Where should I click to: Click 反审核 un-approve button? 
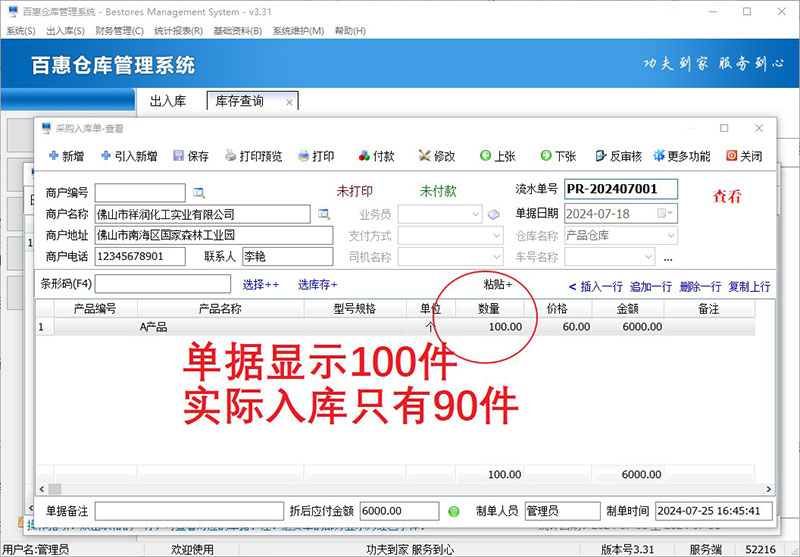coord(618,156)
